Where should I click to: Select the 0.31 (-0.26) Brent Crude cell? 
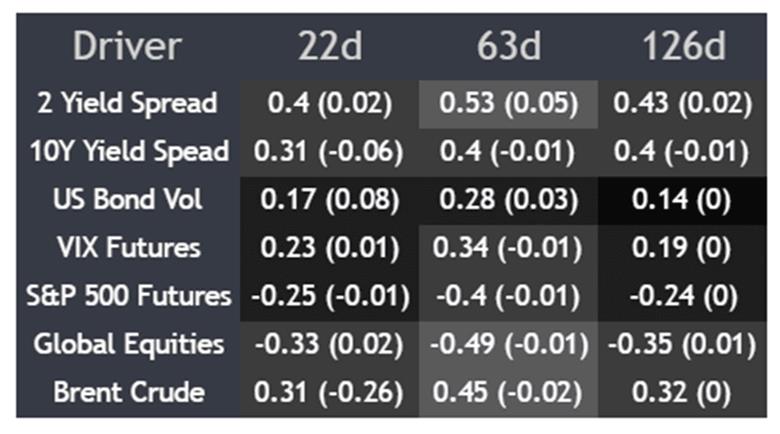[329, 393]
